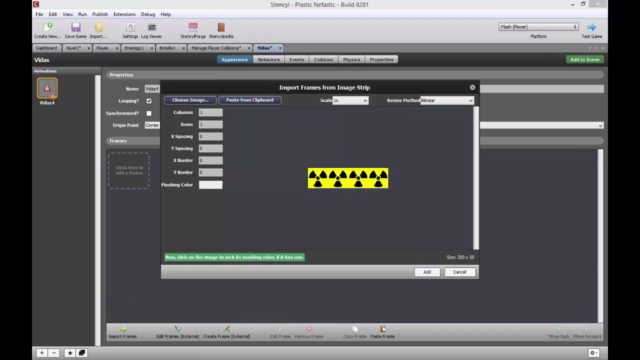Click Create Frame (External) icon
Image resolution: width=640 pixels, height=360 pixels.
[227, 329]
